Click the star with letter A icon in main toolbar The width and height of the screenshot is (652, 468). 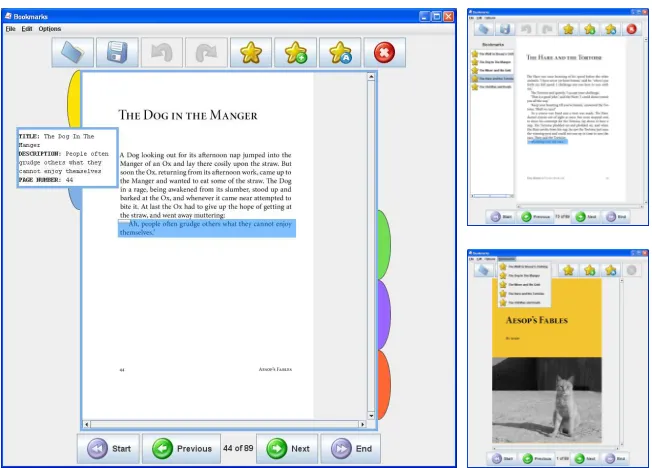tap(340, 52)
